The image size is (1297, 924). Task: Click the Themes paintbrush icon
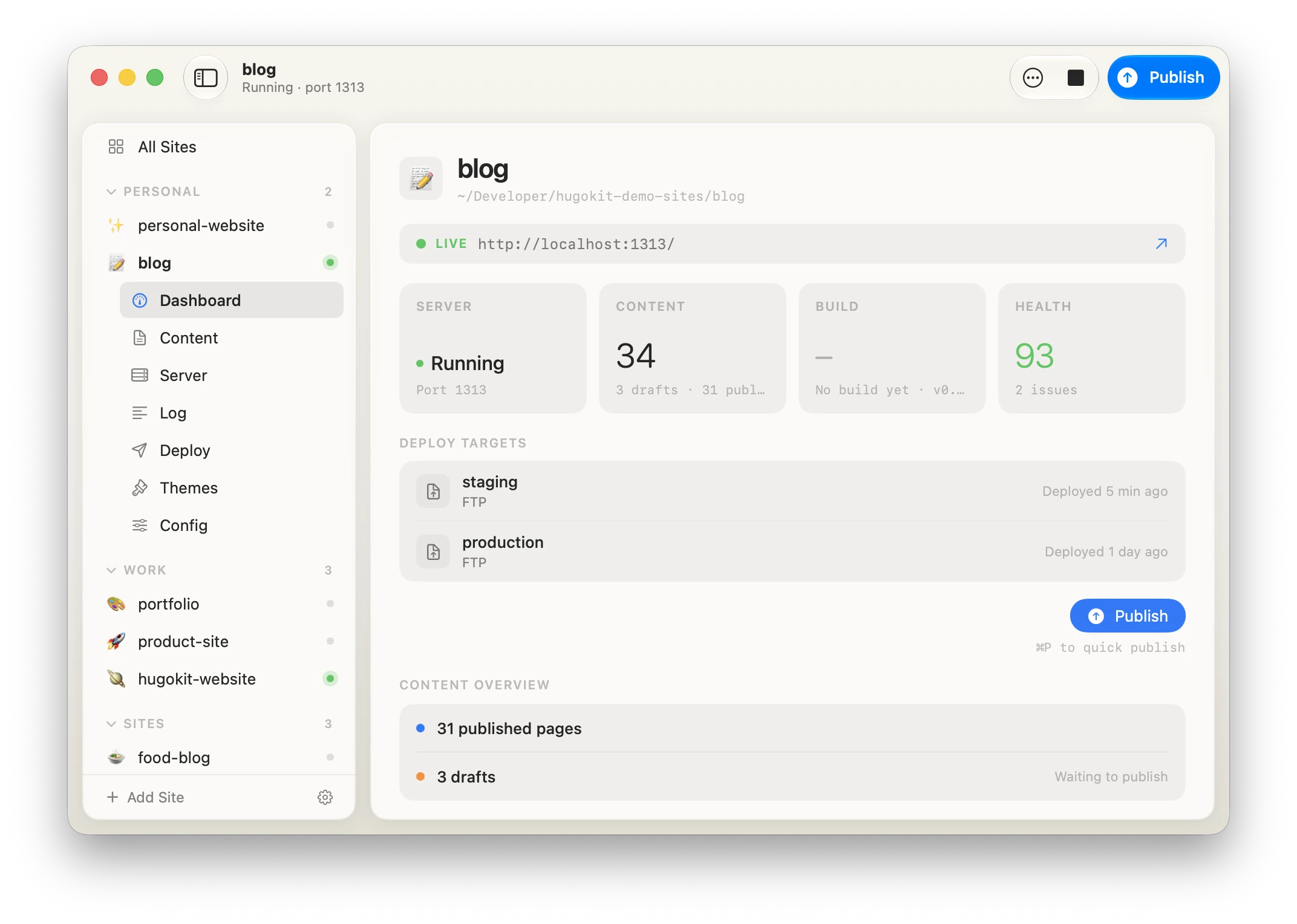pos(140,488)
